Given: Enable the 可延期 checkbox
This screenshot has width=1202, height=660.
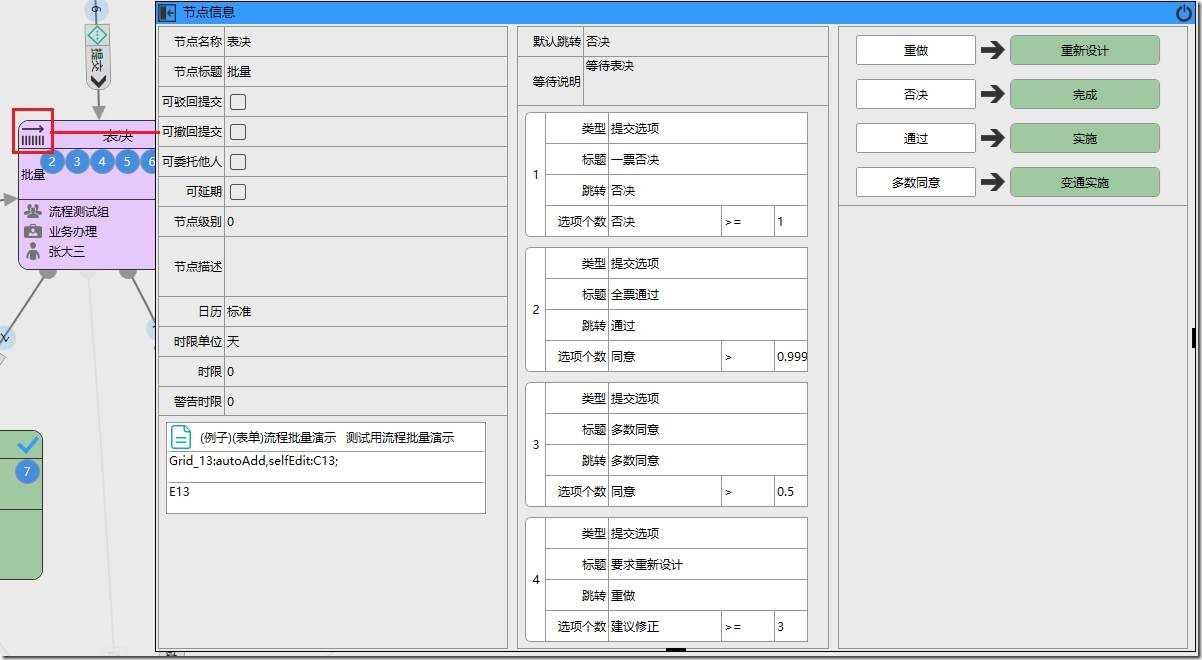Looking at the screenshot, I should click(238, 192).
